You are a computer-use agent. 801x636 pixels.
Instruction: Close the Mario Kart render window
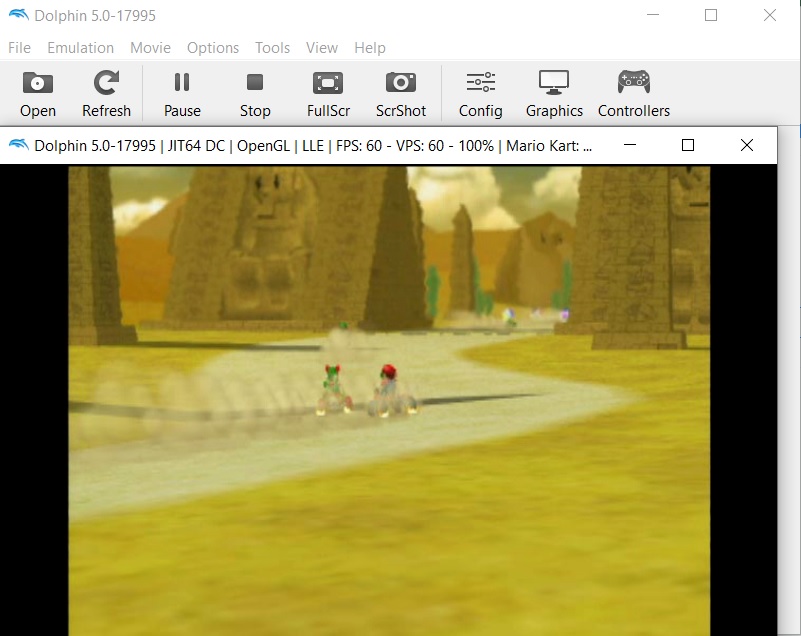click(x=747, y=145)
